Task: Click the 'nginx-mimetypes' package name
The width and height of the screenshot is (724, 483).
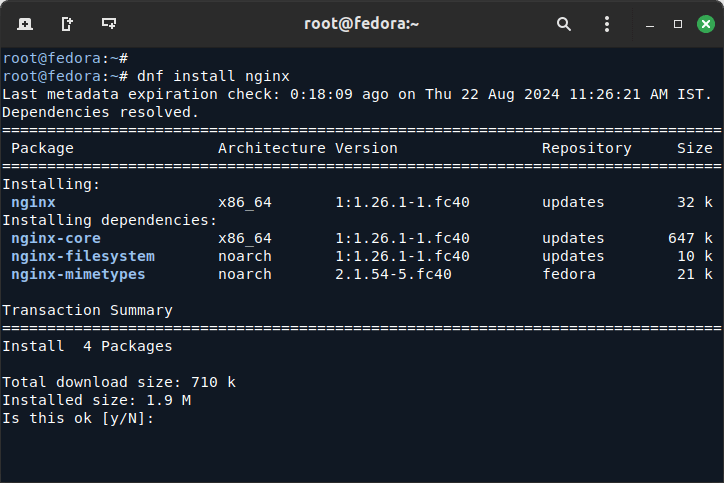Action: (78, 274)
